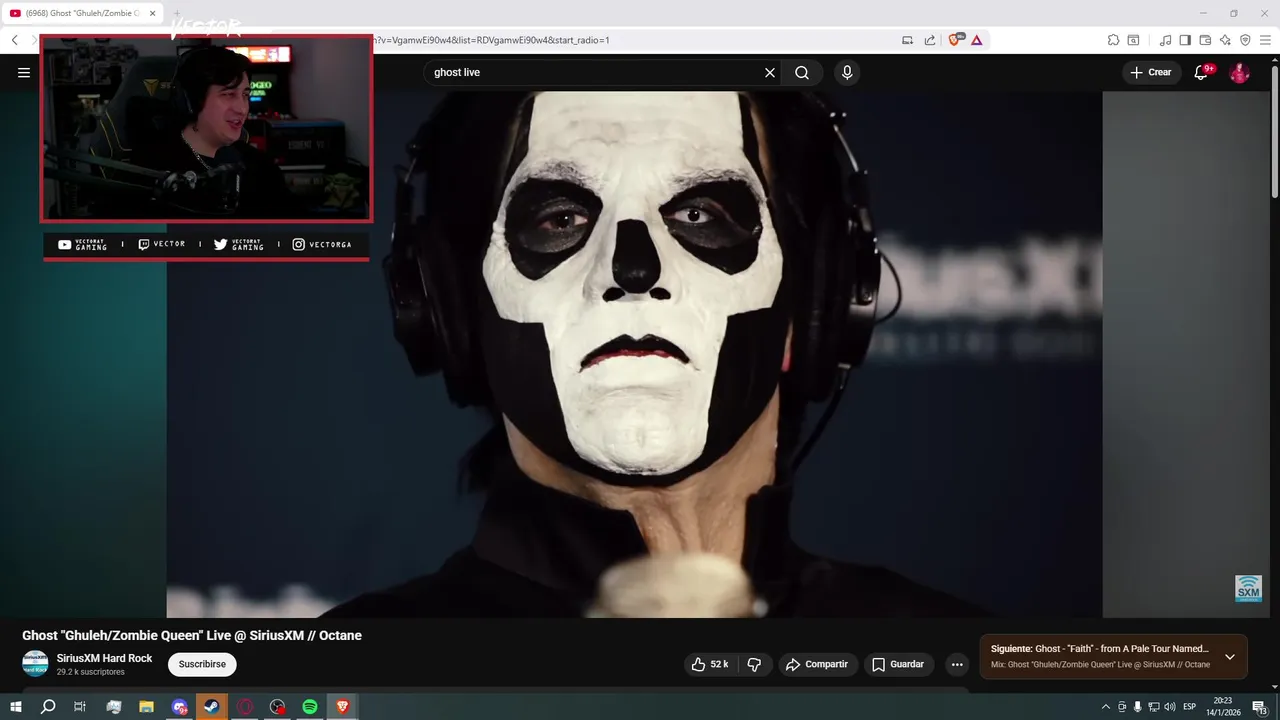
Task: Switch ESP keyboard language indicator
Action: coord(1190,707)
